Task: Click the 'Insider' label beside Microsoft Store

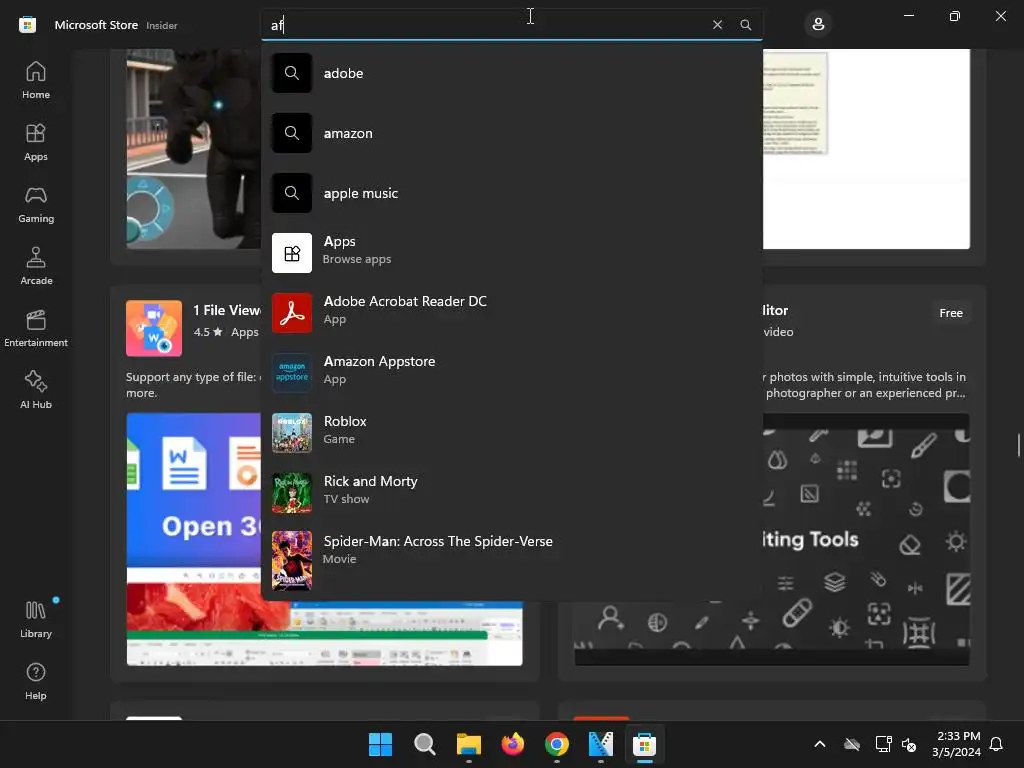Action: (161, 25)
